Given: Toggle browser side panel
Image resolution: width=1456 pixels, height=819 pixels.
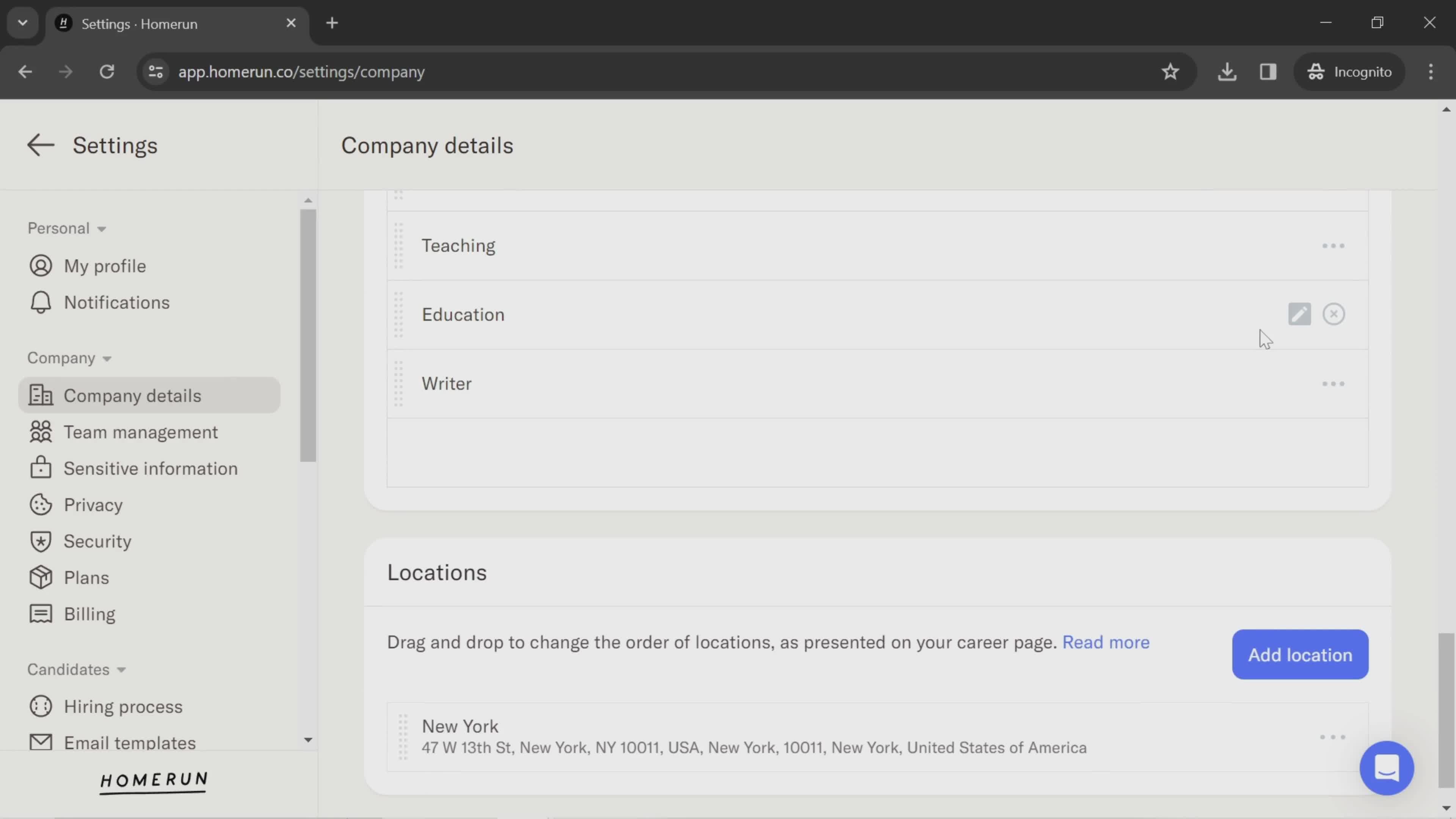Looking at the screenshot, I should [x=1268, y=72].
